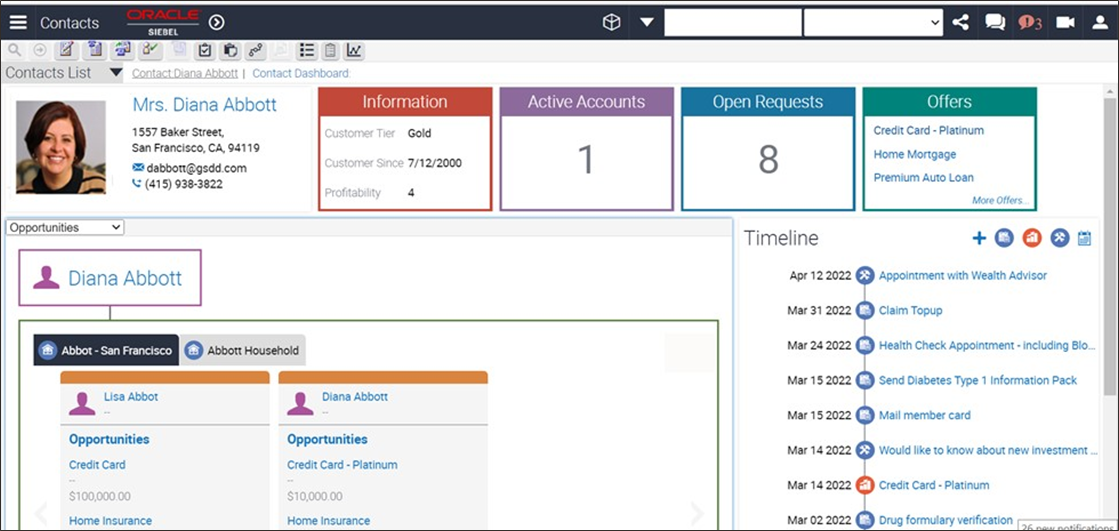Open the second combo box in top bar
This screenshot has width=1119, height=531.
click(x=873, y=23)
